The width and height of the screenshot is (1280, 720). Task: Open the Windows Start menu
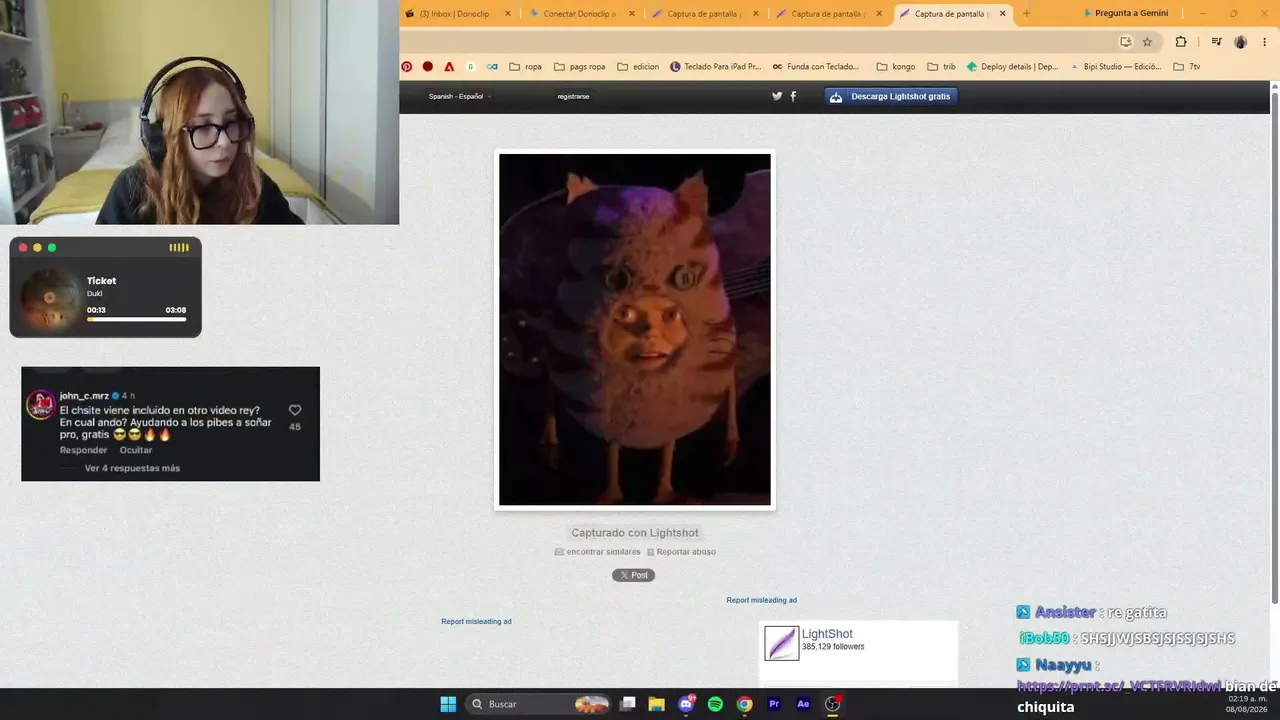[x=448, y=704]
